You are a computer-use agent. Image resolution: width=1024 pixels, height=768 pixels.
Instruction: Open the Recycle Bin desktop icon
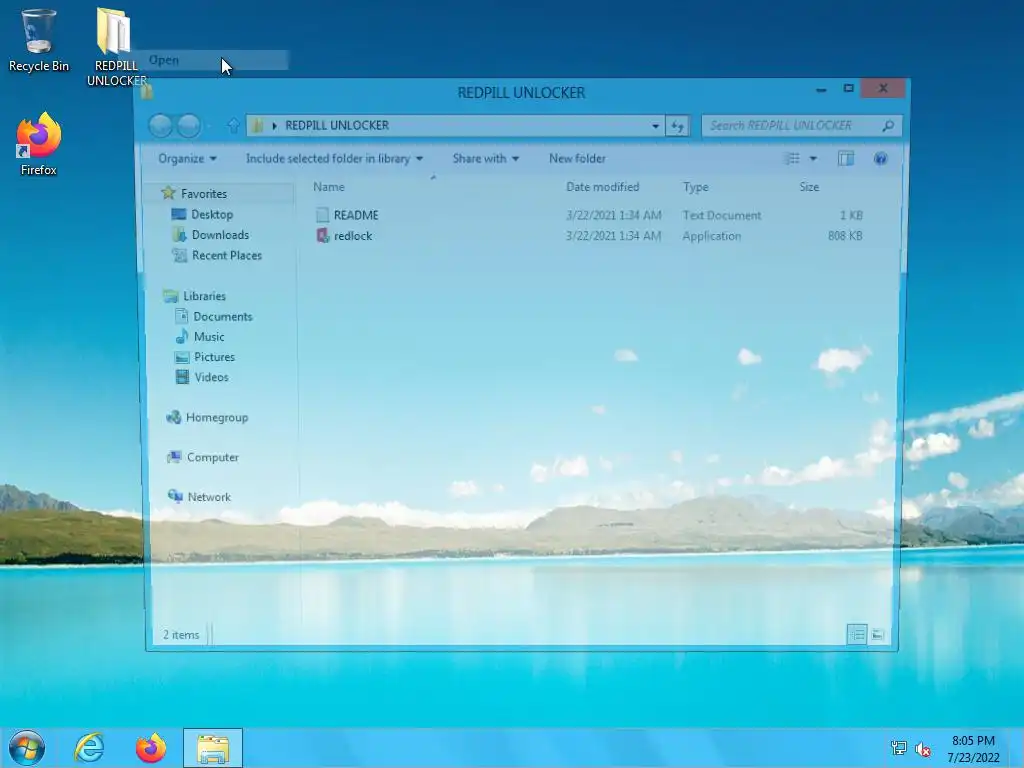pyautogui.click(x=38, y=40)
